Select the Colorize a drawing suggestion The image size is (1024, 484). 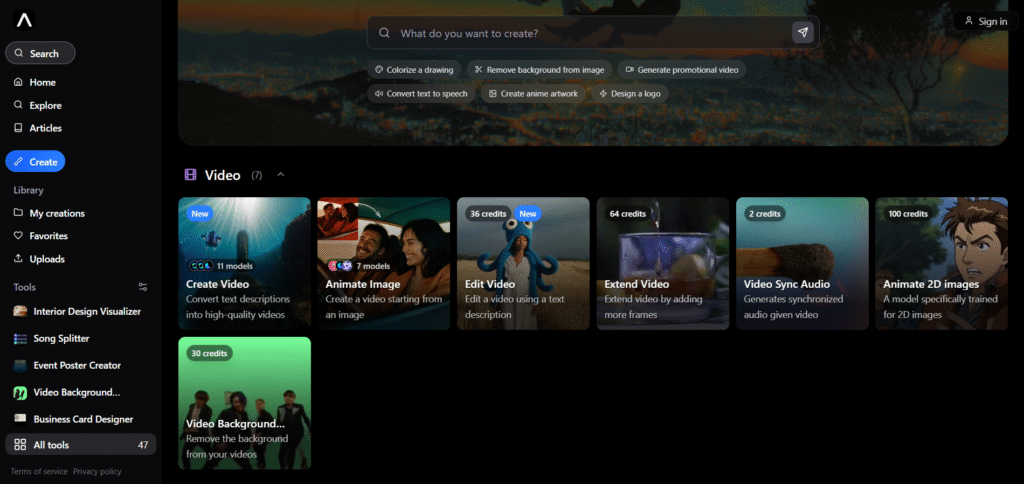(x=415, y=70)
